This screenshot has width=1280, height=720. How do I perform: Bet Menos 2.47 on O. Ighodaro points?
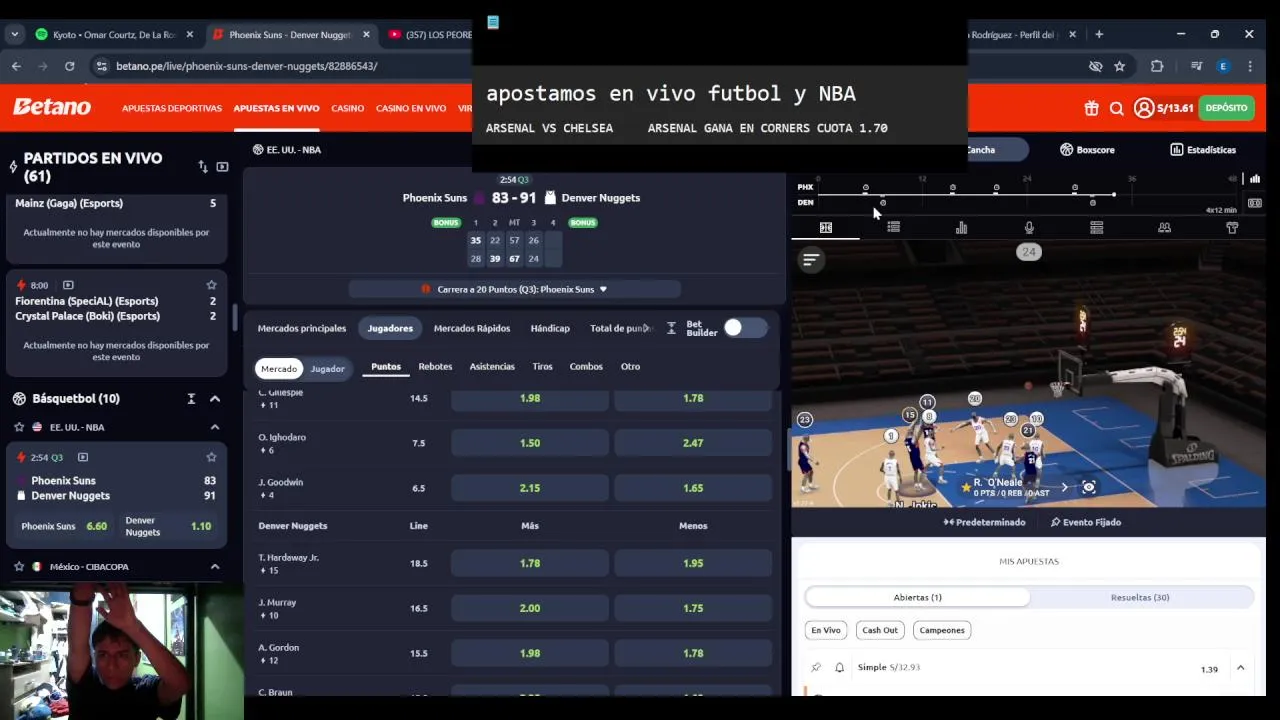click(x=693, y=443)
